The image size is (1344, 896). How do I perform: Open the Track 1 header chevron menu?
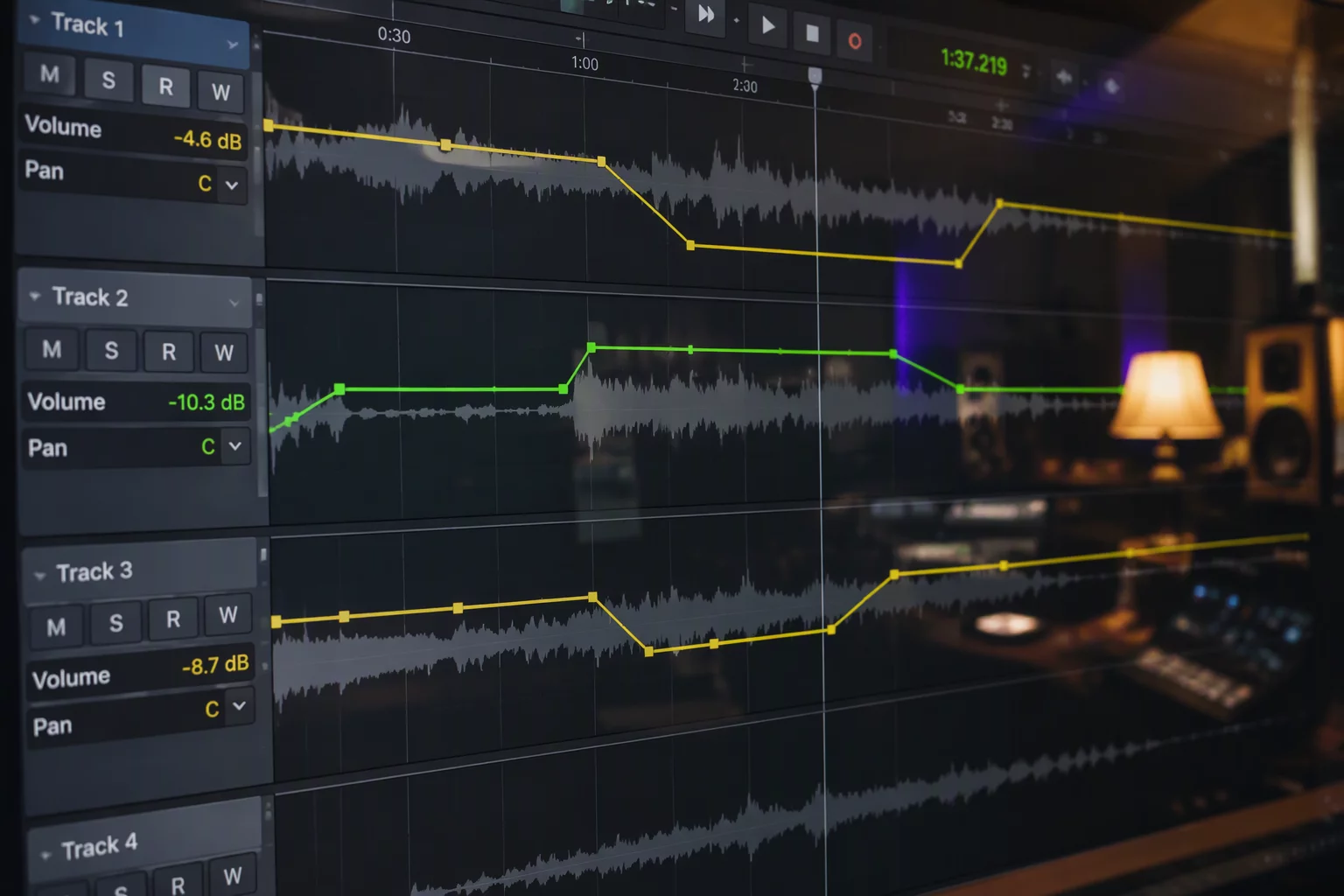[x=232, y=45]
